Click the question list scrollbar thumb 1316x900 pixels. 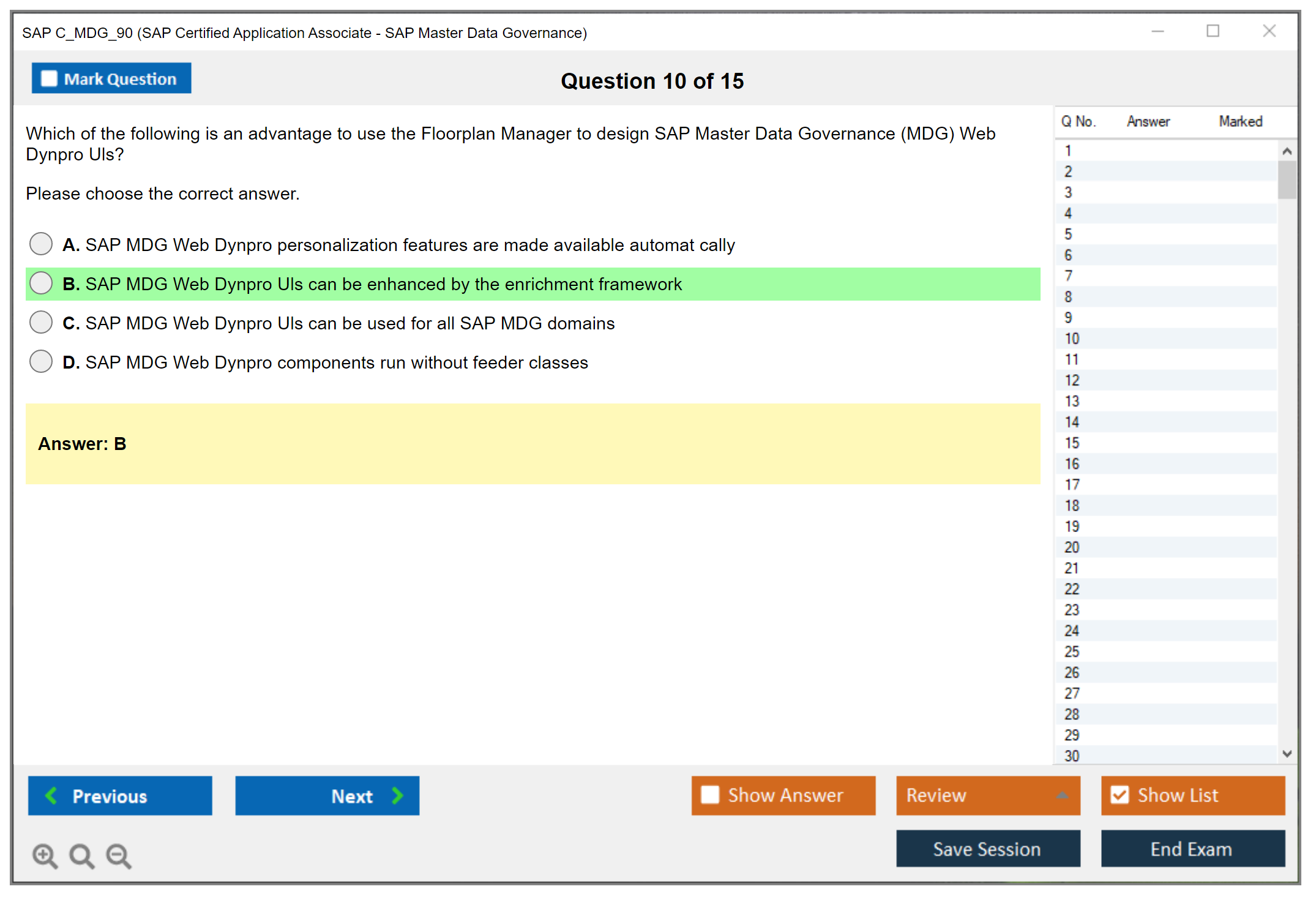[x=1287, y=180]
